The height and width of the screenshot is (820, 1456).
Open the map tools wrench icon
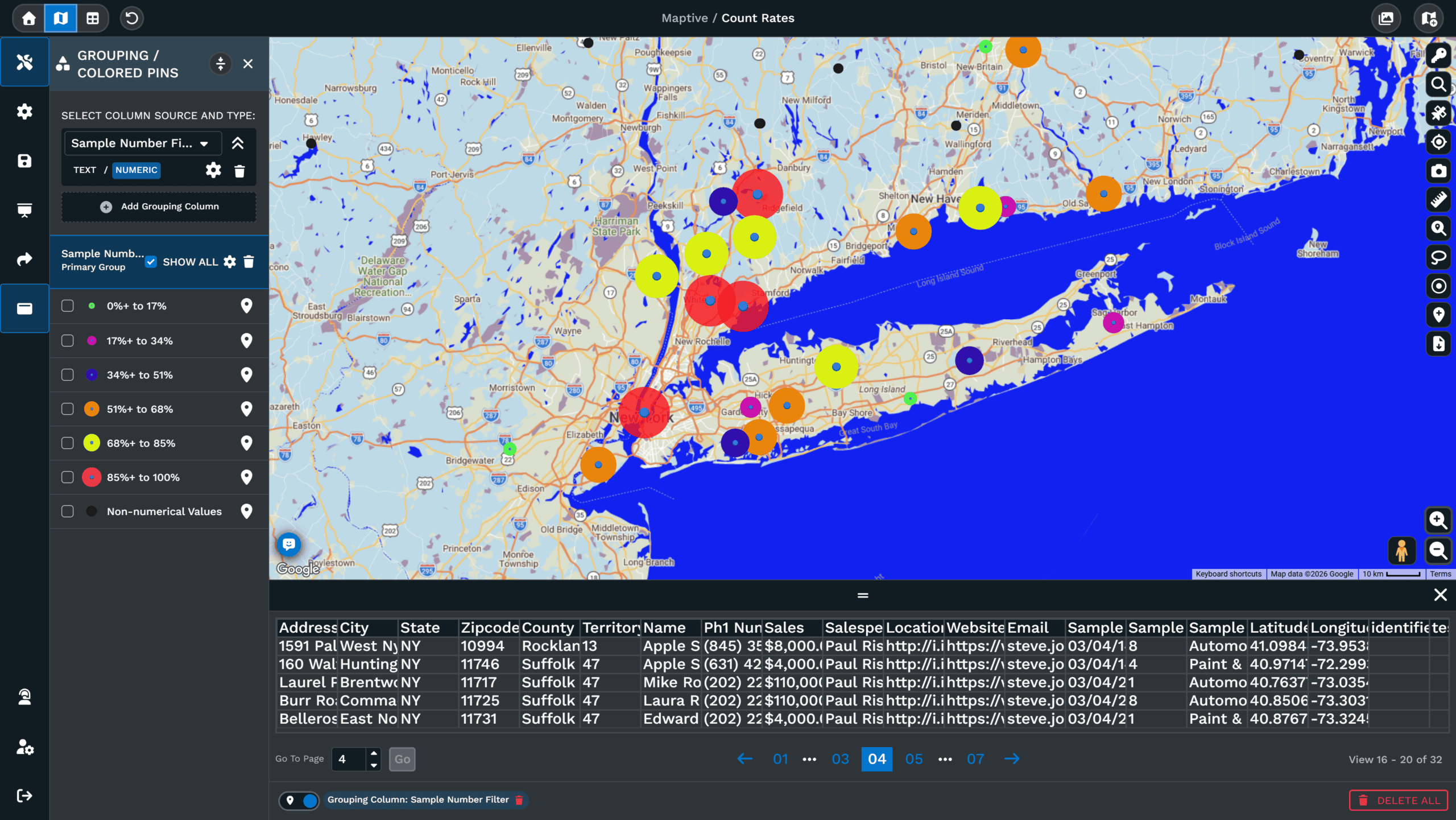pyautogui.click(x=24, y=62)
